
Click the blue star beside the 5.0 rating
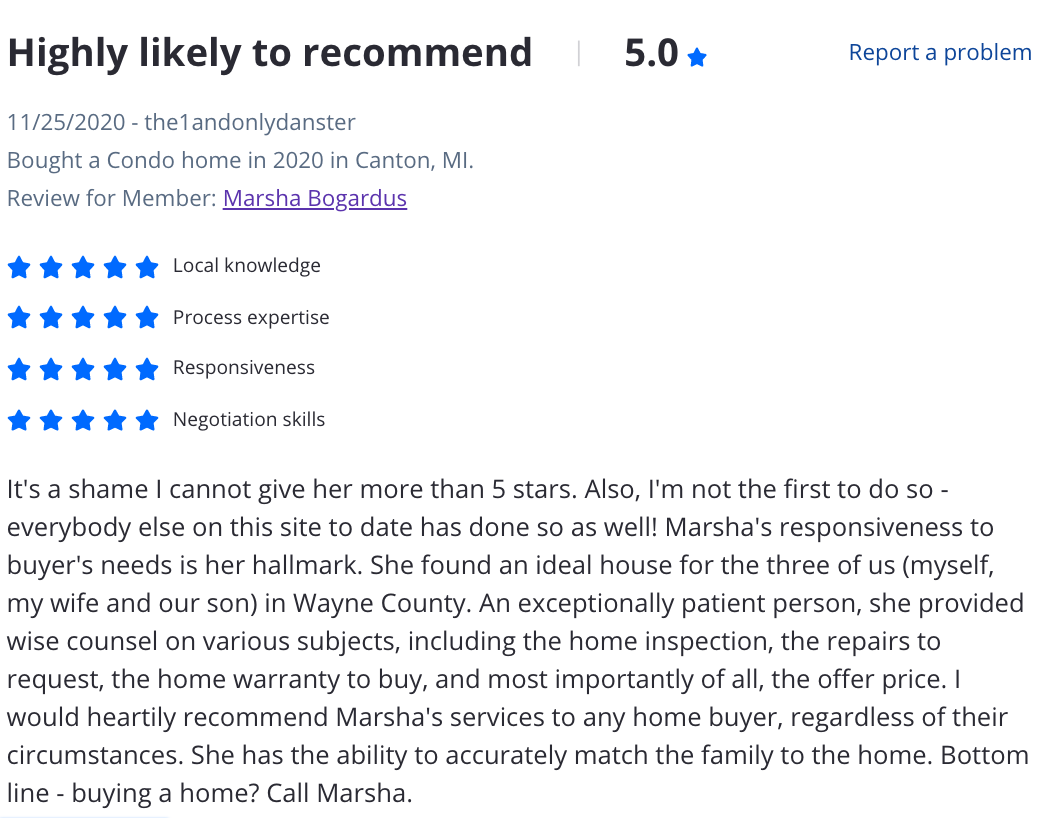tap(697, 58)
